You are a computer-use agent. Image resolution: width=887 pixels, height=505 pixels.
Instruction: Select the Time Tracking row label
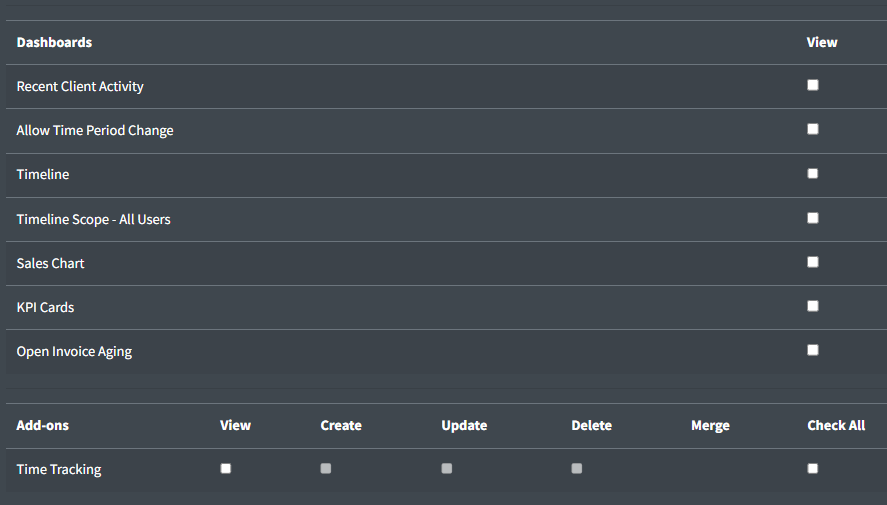tap(59, 469)
